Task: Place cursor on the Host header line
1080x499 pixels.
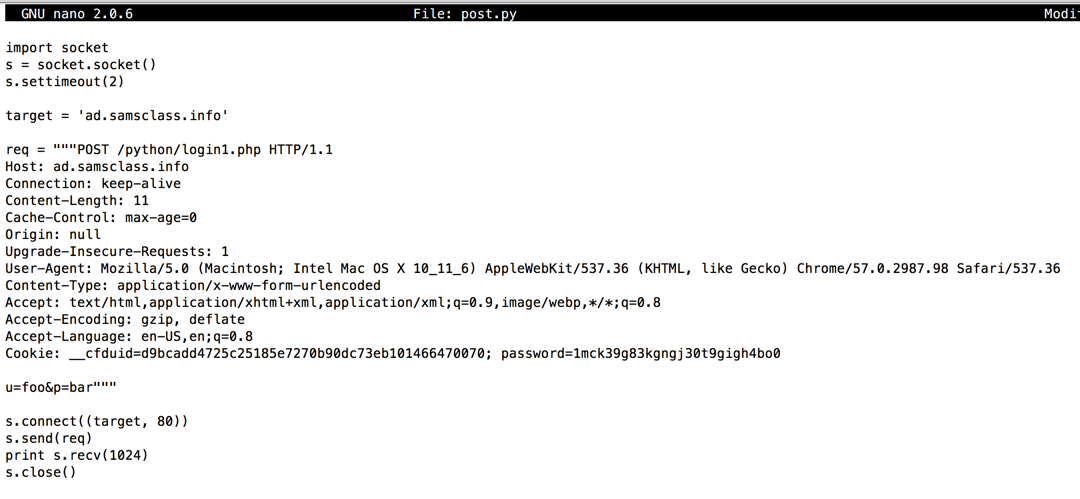Action: tap(97, 167)
